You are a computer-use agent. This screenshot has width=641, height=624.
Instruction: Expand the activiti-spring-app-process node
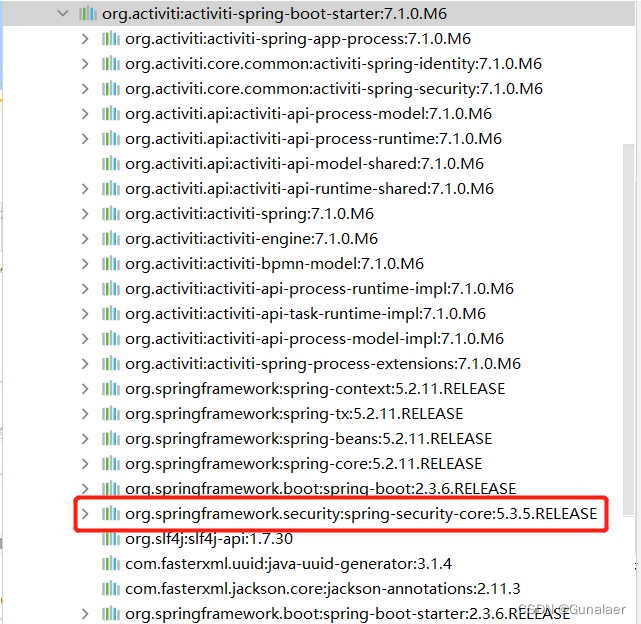coord(85,39)
